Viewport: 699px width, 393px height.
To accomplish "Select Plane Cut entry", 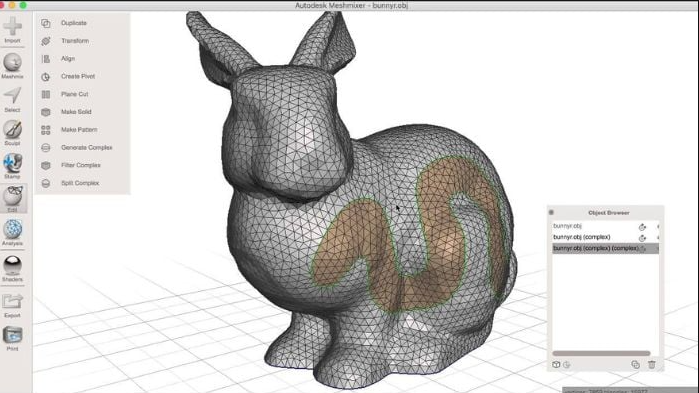I will click(74, 94).
